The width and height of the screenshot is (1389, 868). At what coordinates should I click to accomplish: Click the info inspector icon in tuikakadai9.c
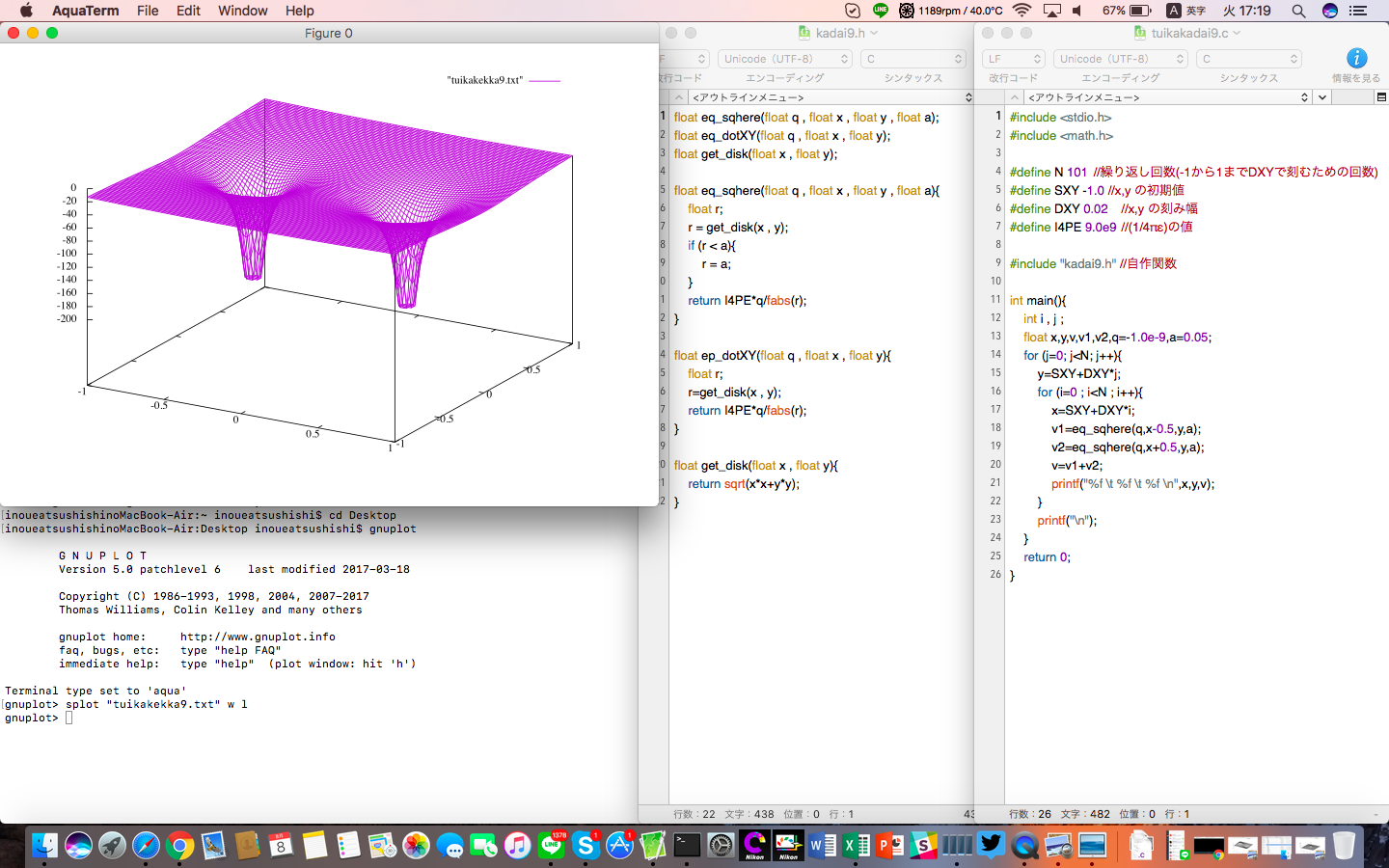click(1355, 59)
